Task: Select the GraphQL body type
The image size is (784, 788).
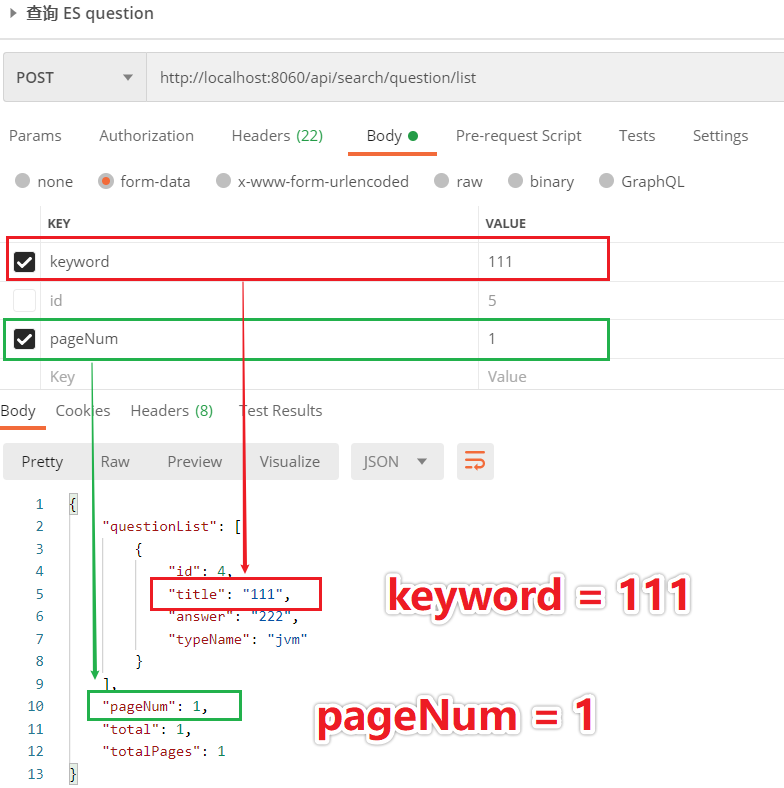Action: pyautogui.click(x=606, y=181)
